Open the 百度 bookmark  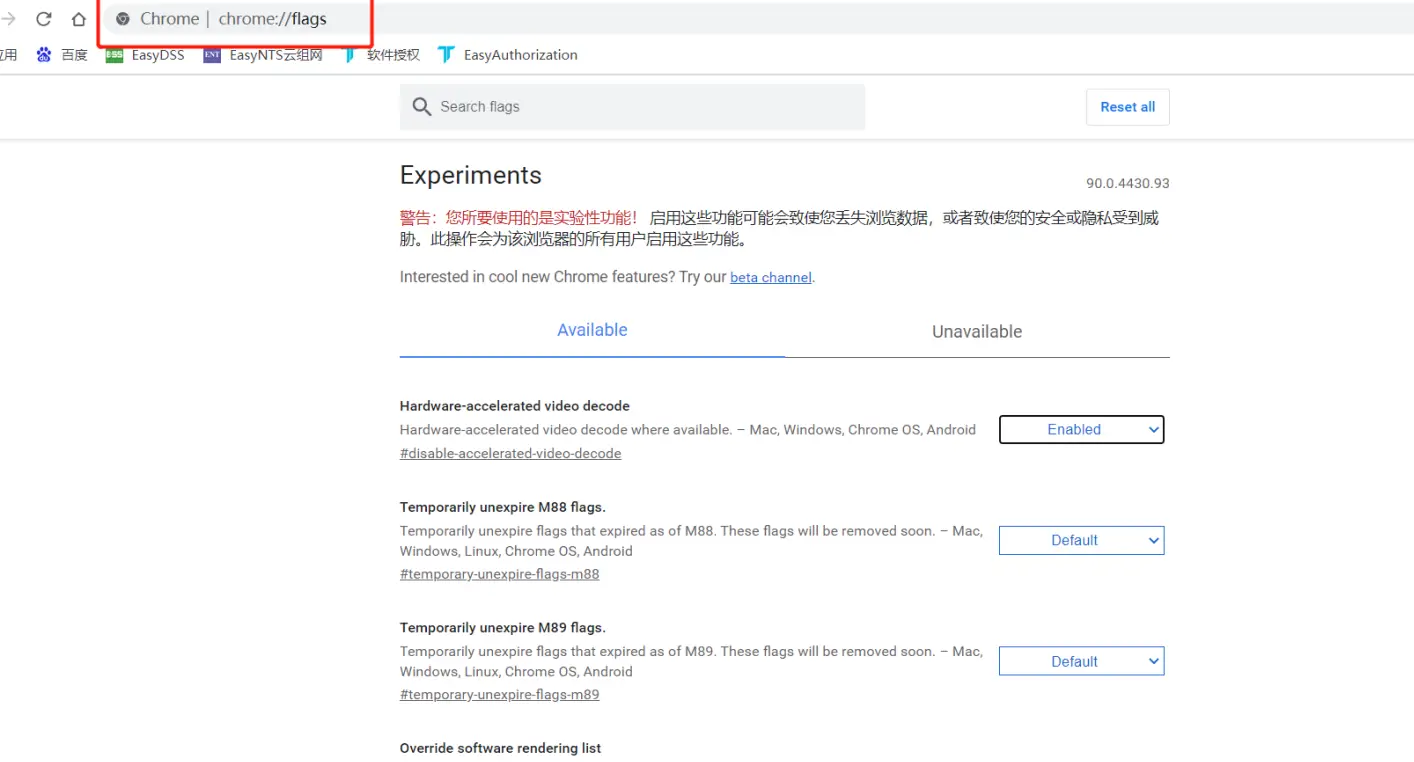click(63, 55)
